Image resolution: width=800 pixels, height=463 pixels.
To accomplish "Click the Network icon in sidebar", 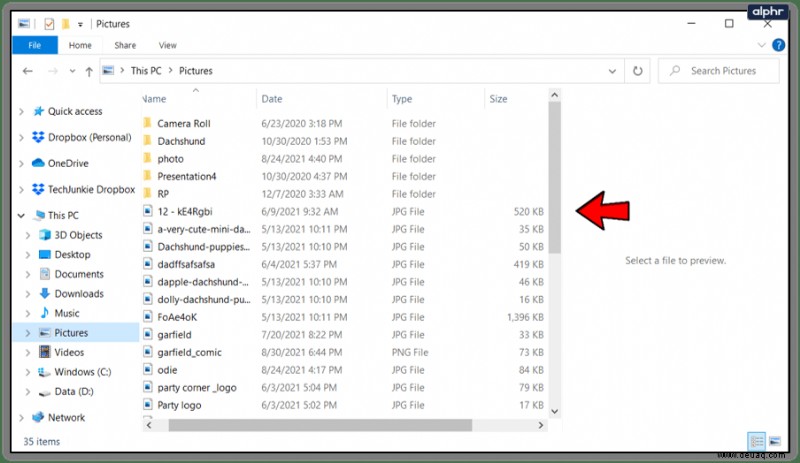I will tap(38, 417).
